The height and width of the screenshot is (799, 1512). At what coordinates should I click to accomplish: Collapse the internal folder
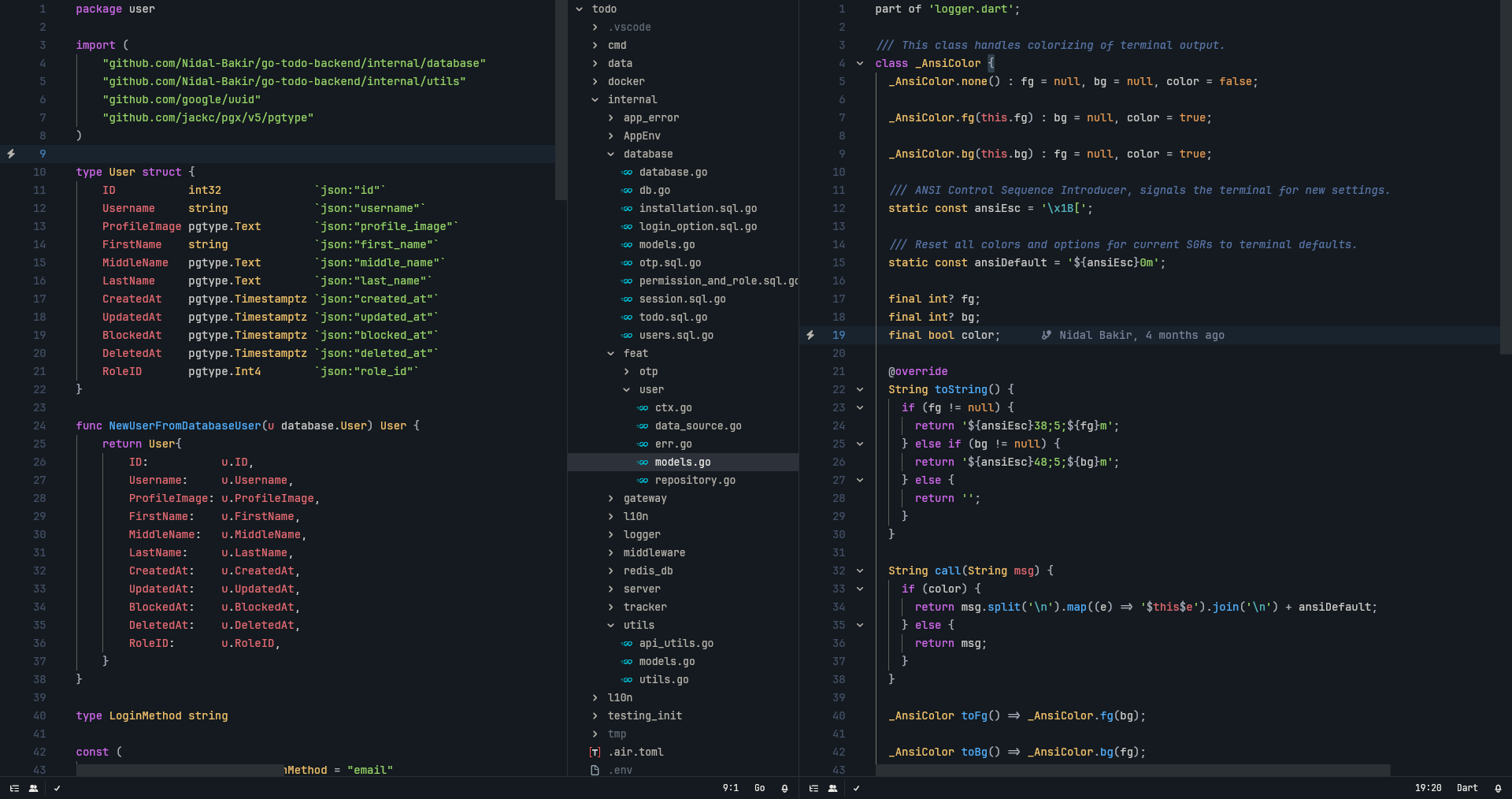tap(595, 99)
